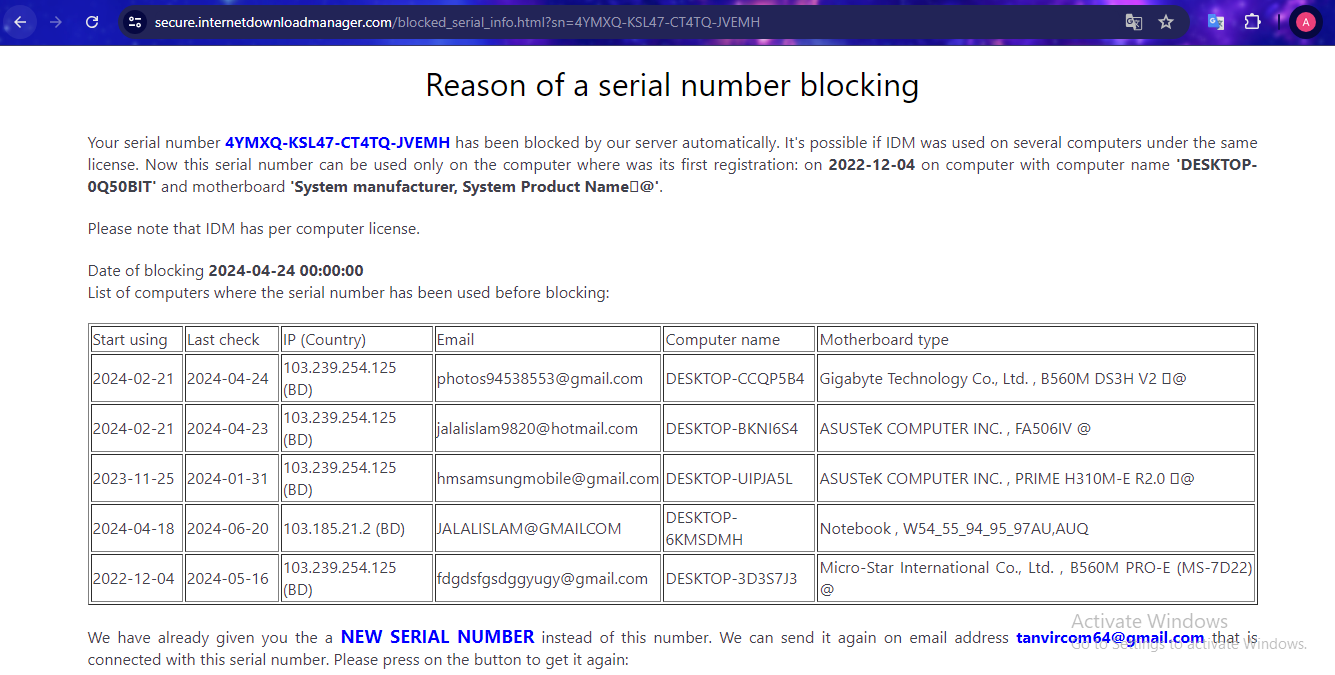Click last check date 2024-05-16
Screen dimensions: 1335x675
[x=228, y=578]
